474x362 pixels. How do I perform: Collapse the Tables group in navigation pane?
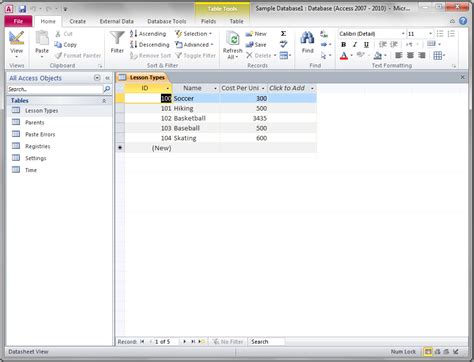click(104, 101)
